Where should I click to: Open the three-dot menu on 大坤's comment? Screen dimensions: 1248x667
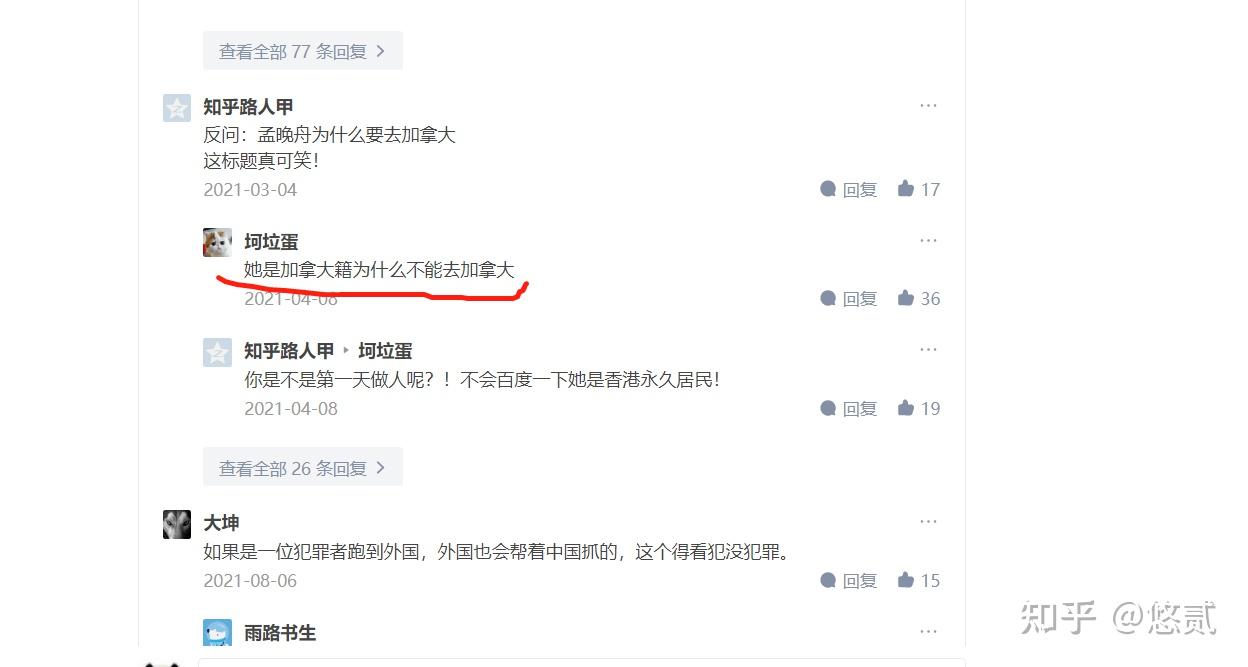point(928,521)
